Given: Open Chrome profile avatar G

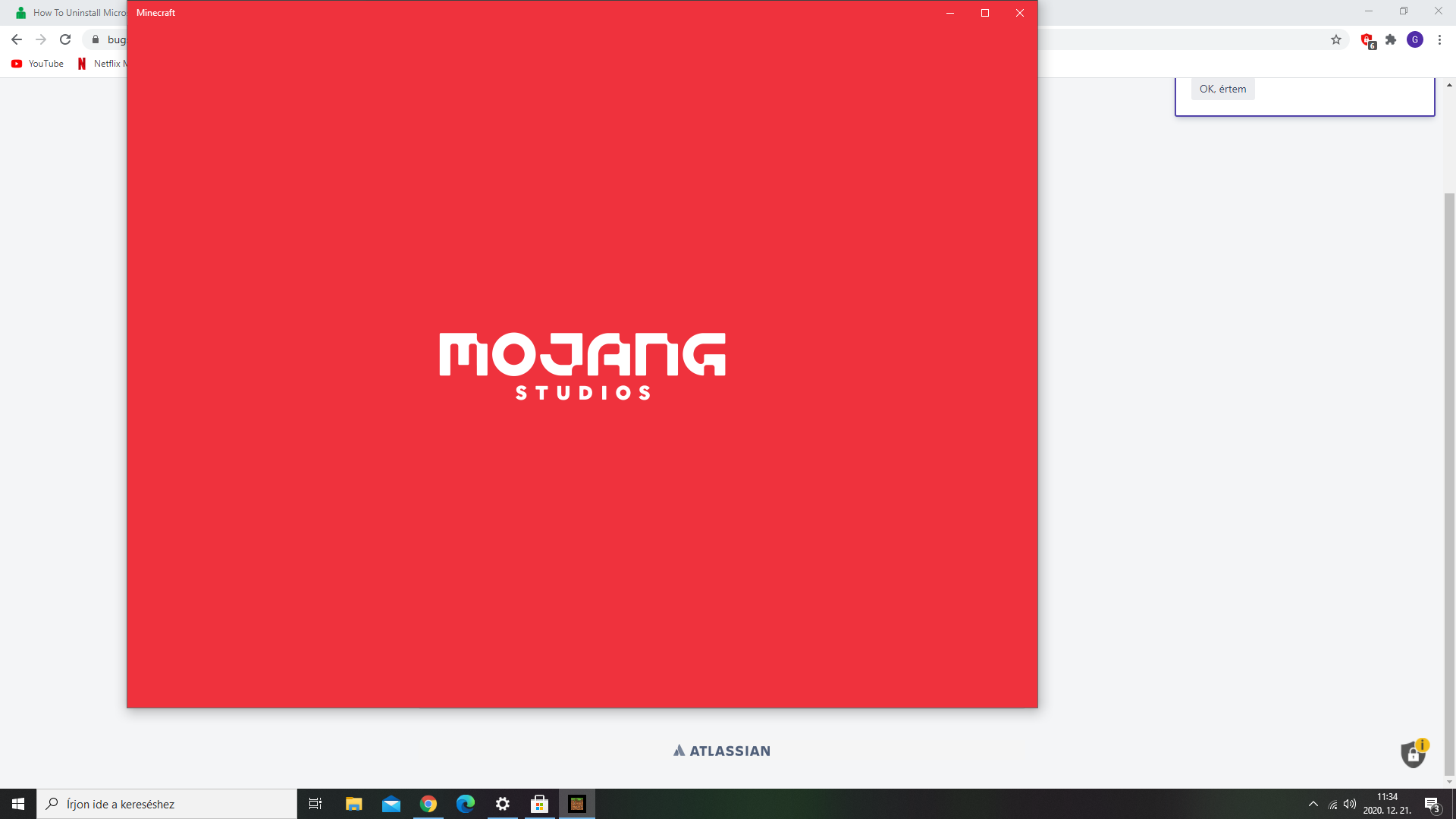Looking at the screenshot, I should 1415,39.
